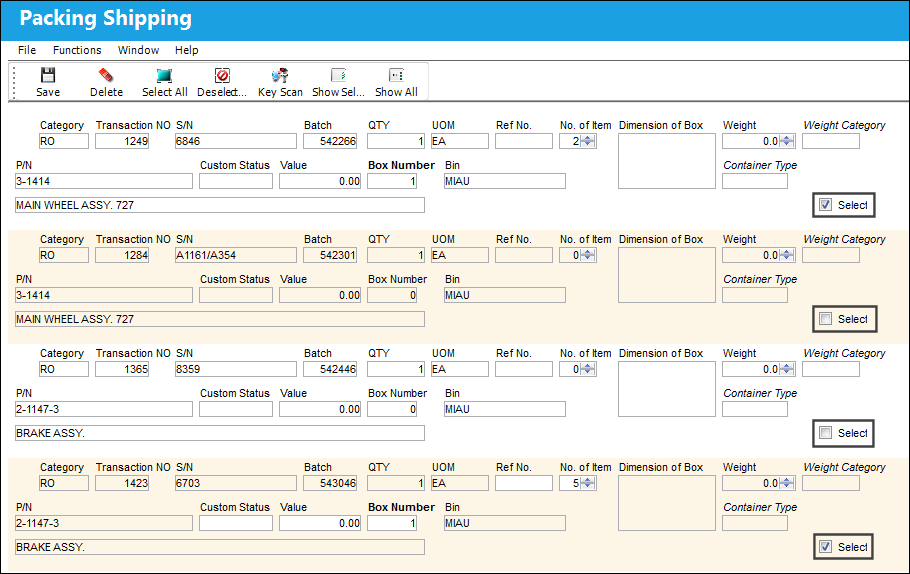
Task: Click the Show All toolbar icon
Action: 396,75
